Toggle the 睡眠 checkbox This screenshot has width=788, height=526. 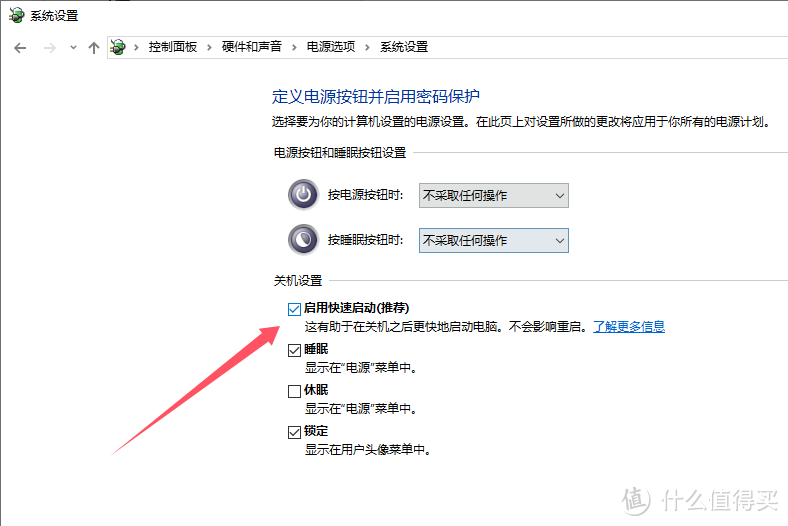coord(294,350)
